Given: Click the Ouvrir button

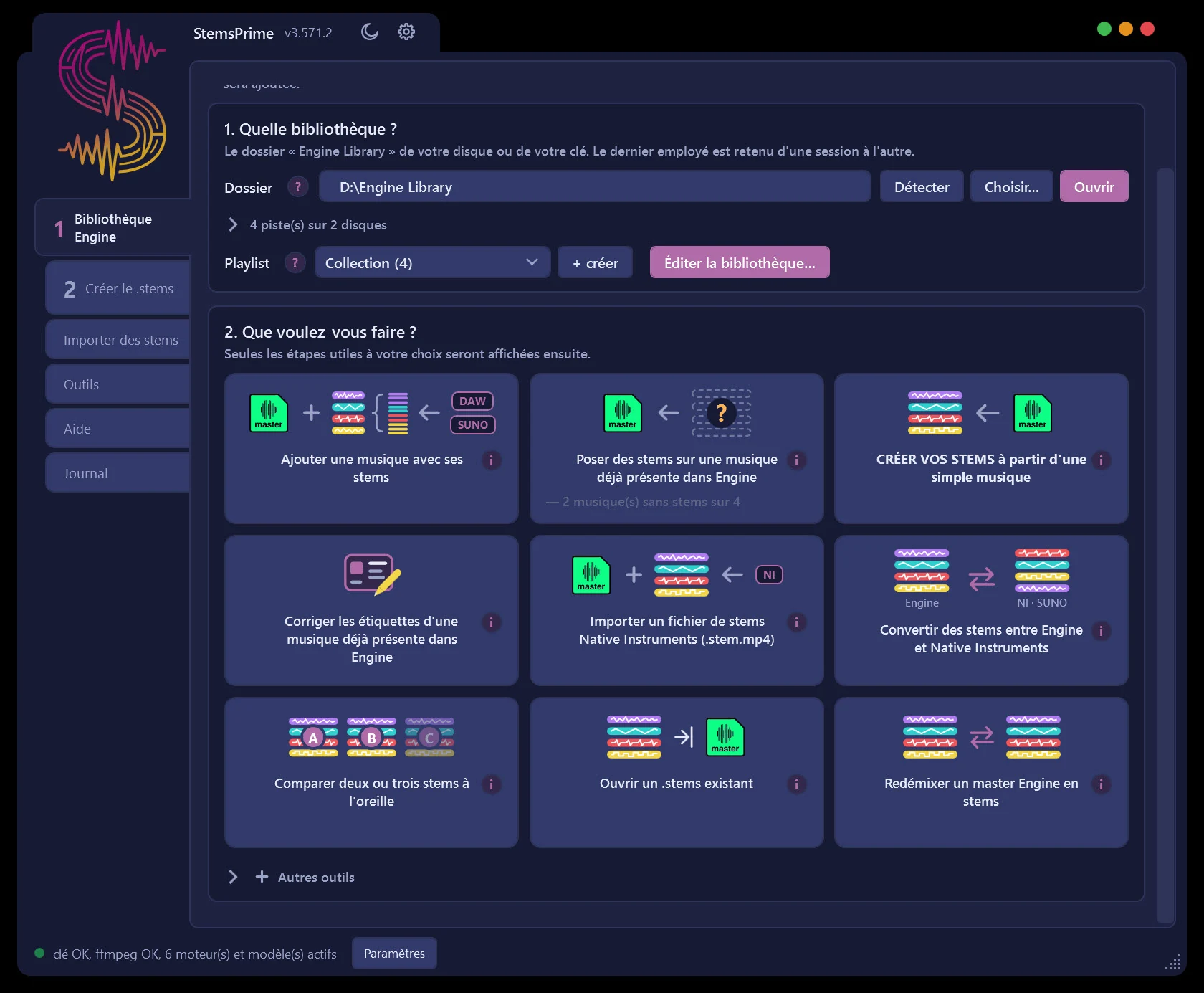Looking at the screenshot, I should pos(1094,186).
